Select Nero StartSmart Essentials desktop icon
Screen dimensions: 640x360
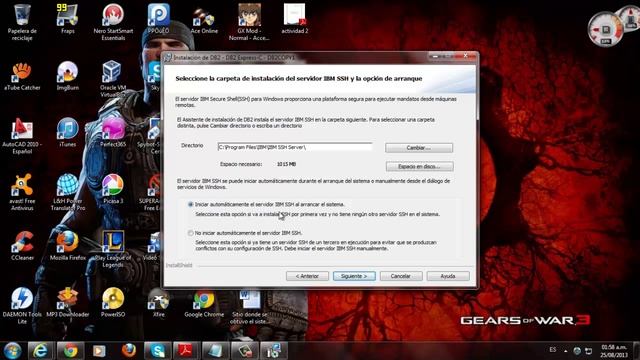(113, 22)
